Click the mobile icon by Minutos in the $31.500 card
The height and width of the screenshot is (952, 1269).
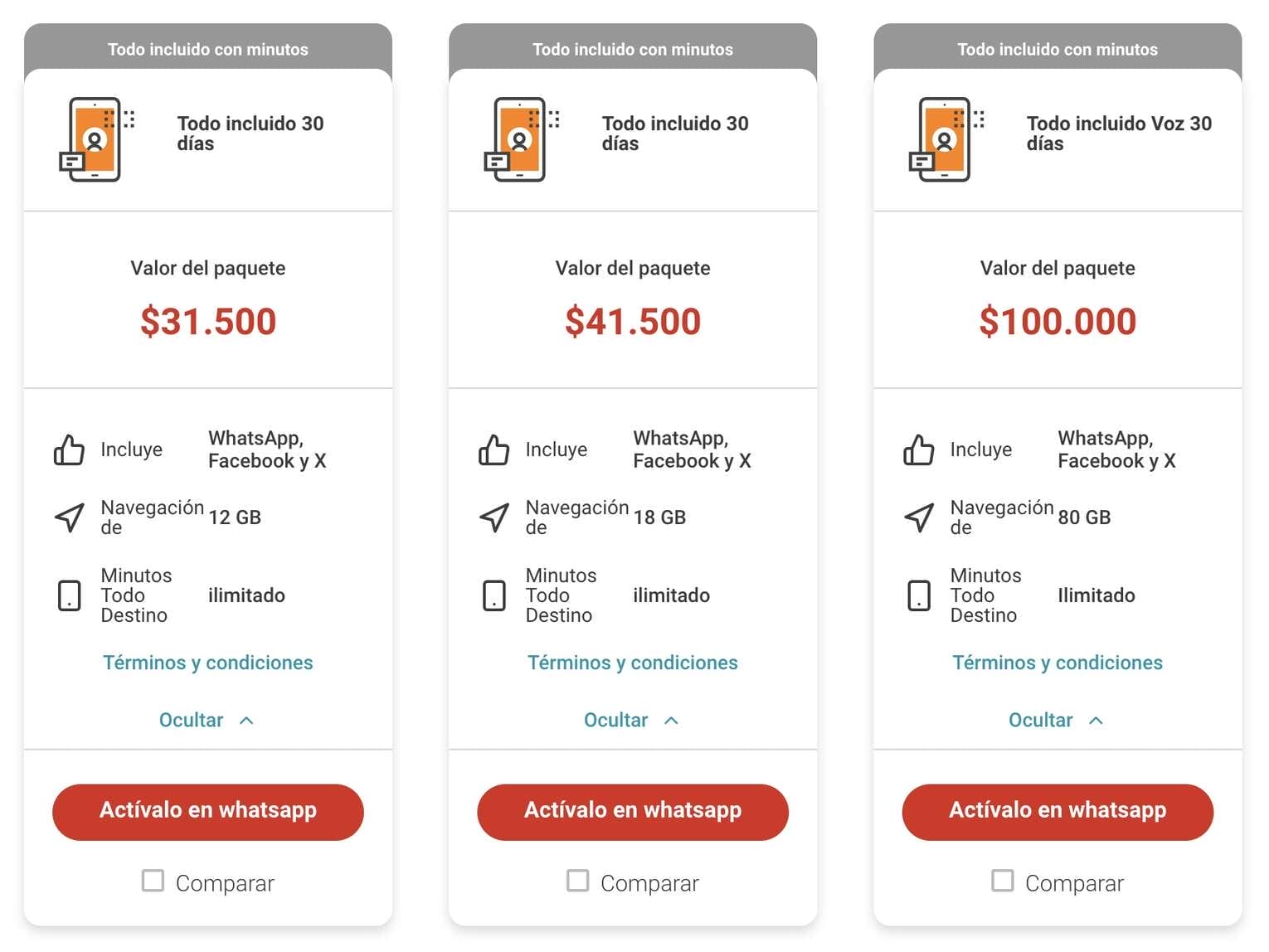(x=69, y=595)
